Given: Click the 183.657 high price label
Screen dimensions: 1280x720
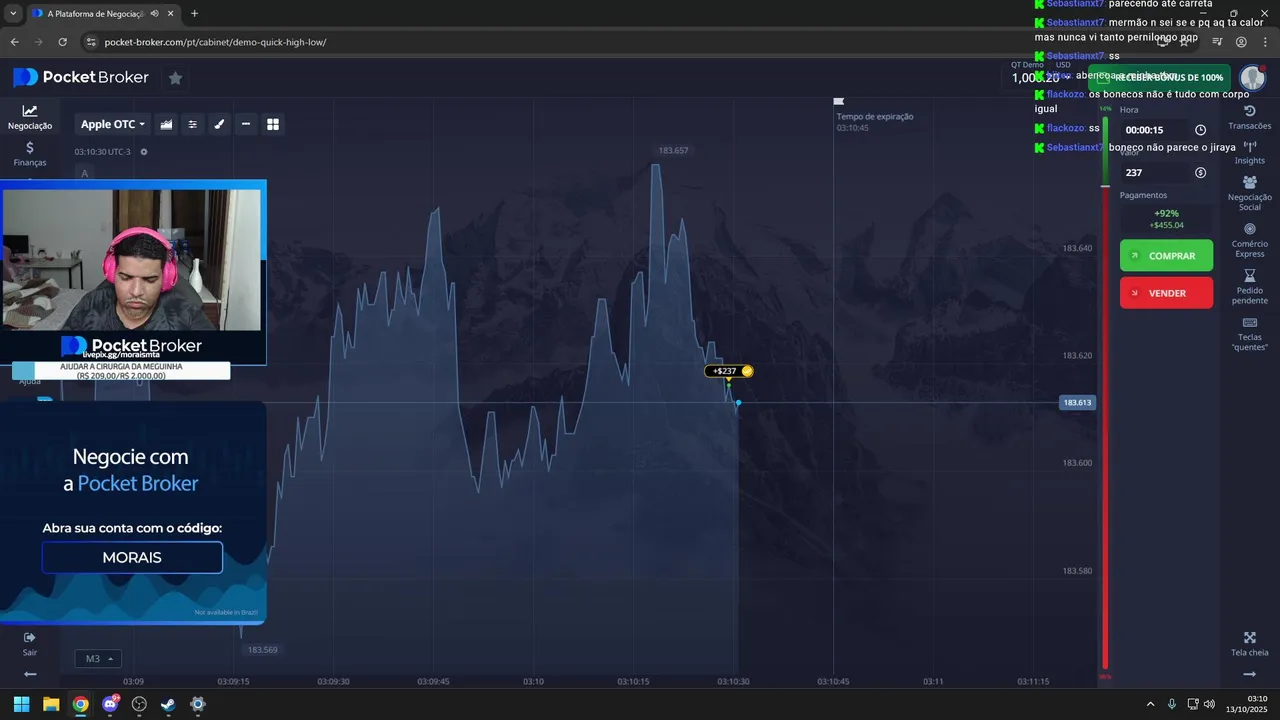Looking at the screenshot, I should point(673,151).
